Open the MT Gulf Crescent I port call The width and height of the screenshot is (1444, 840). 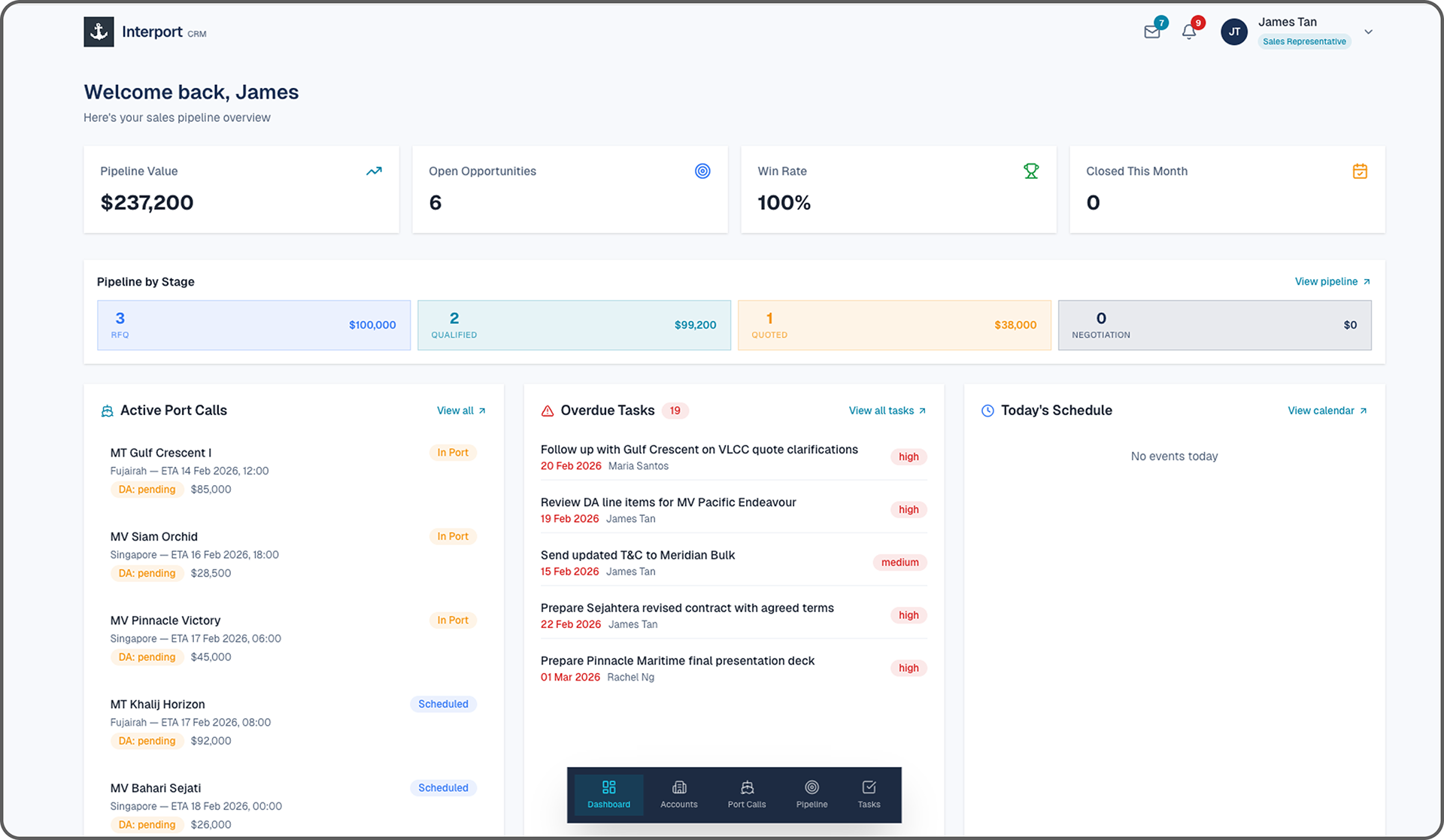tap(161, 453)
